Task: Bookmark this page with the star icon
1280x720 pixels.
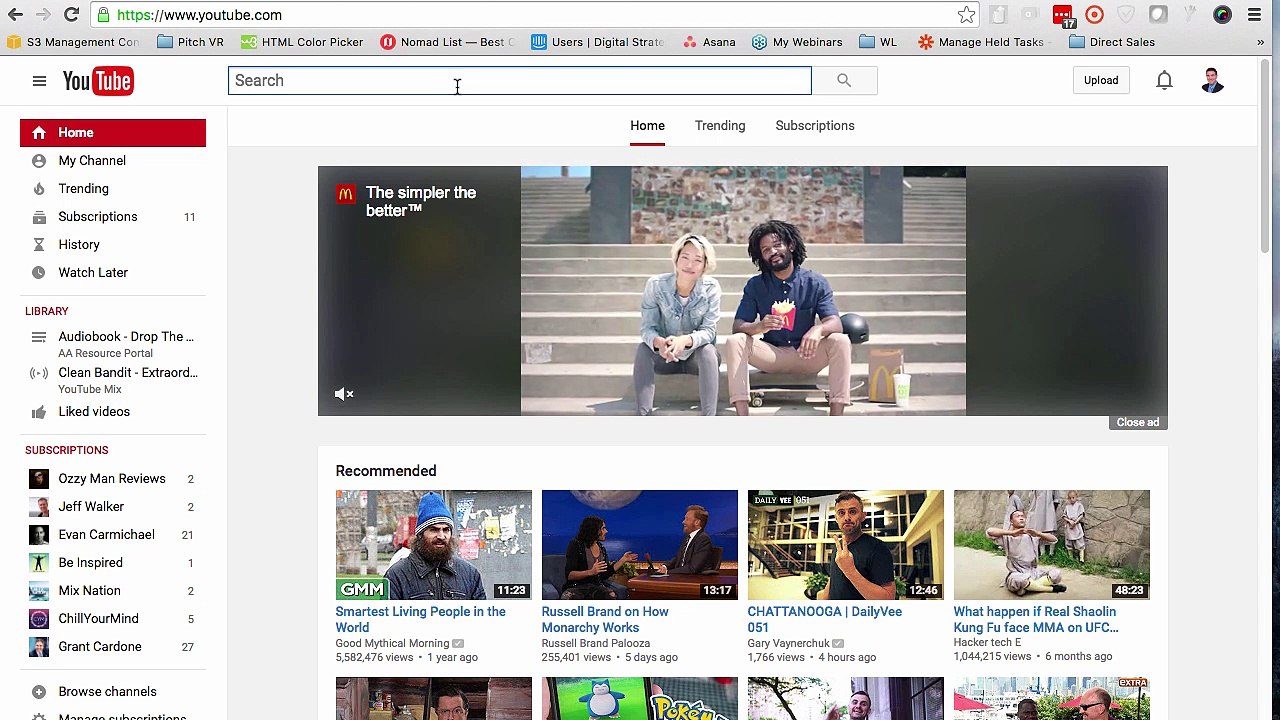Action: [x=966, y=15]
